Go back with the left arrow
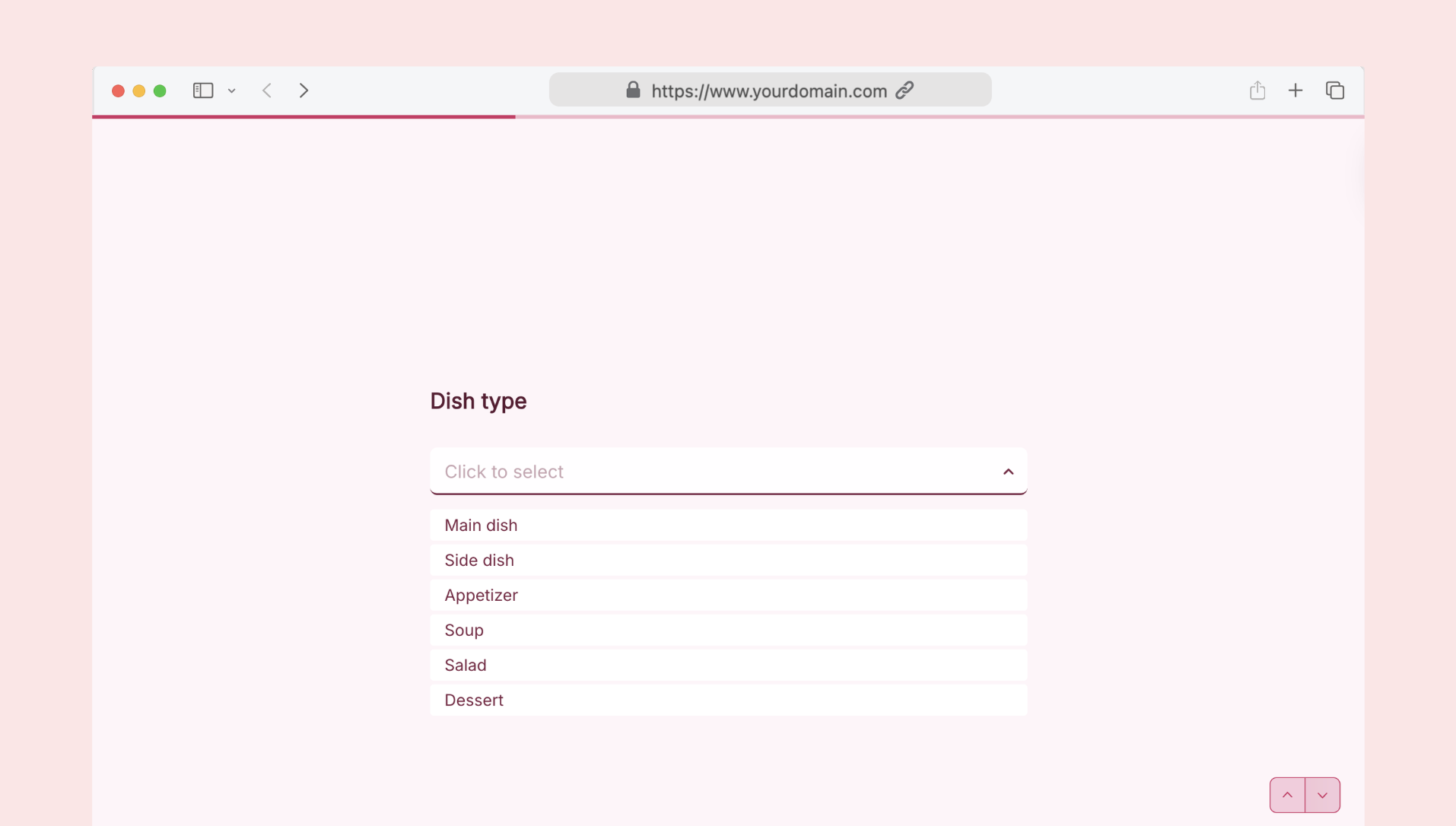The width and height of the screenshot is (1456, 826). point(267,91)
